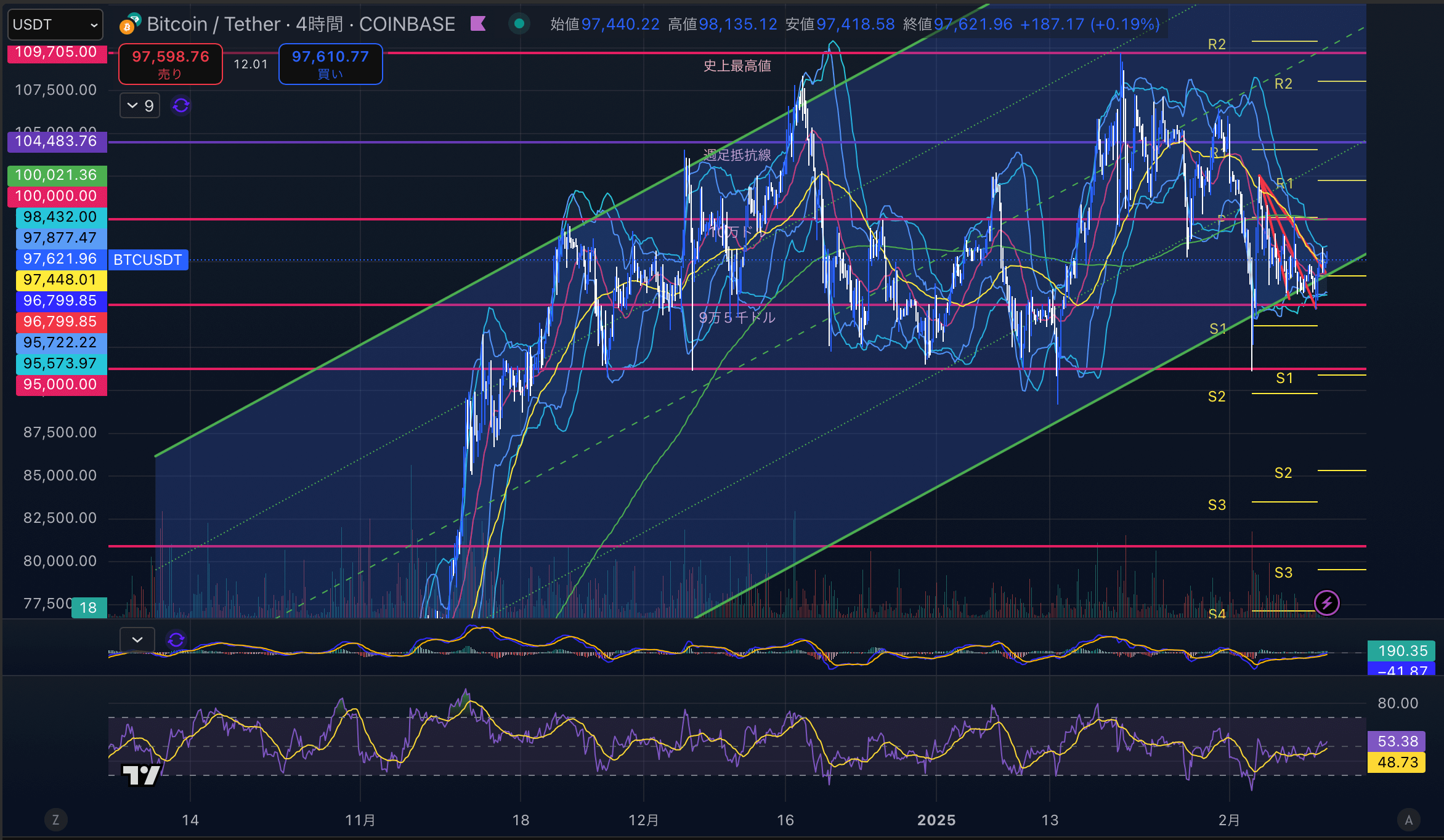Click the 11月 date on time axis
The height and width of the screenshot is (840, 1444).
coord(360,820)
